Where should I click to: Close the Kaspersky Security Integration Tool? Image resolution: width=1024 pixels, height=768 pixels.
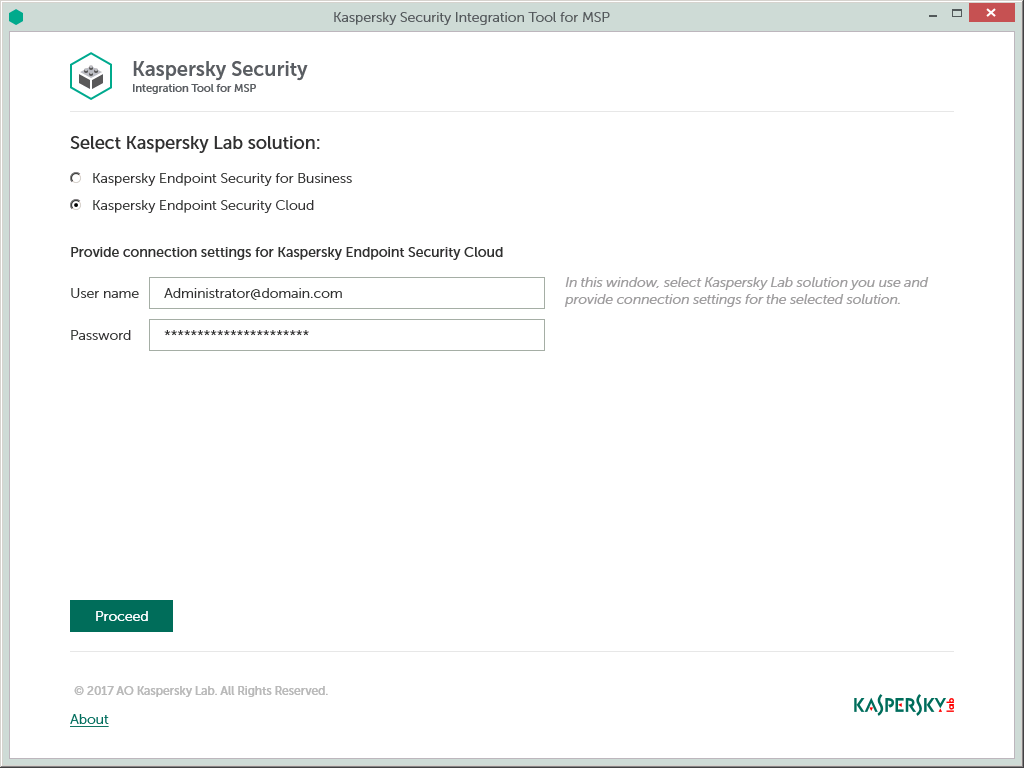[x=990, y=12]
